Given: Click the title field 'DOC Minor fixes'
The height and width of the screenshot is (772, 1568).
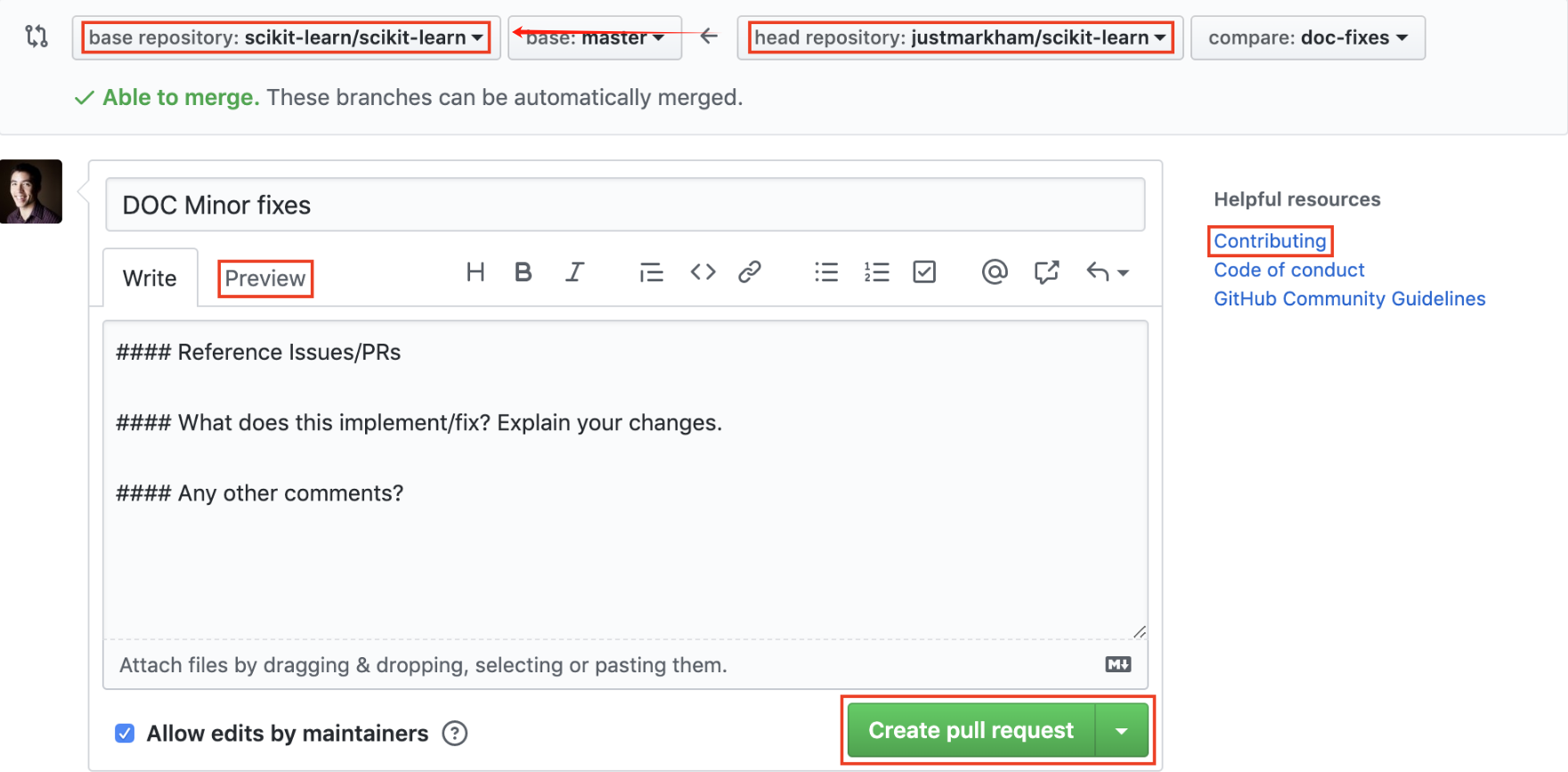Looking at the screenshot, I should pos(625,205).
